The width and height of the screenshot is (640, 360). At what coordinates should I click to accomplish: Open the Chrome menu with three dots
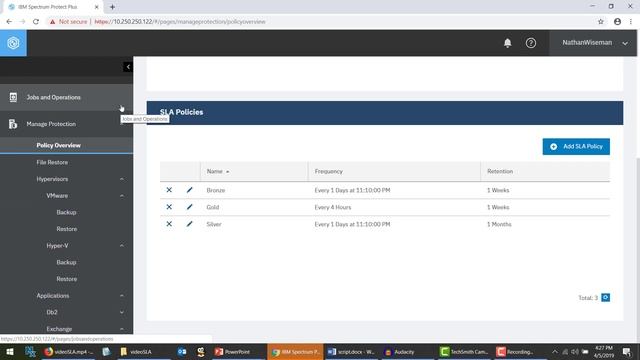631,22
